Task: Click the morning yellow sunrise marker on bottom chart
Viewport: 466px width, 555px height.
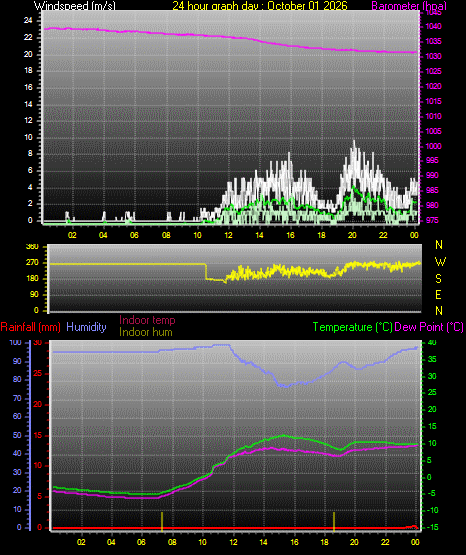Action: click(x=162, y=521)
